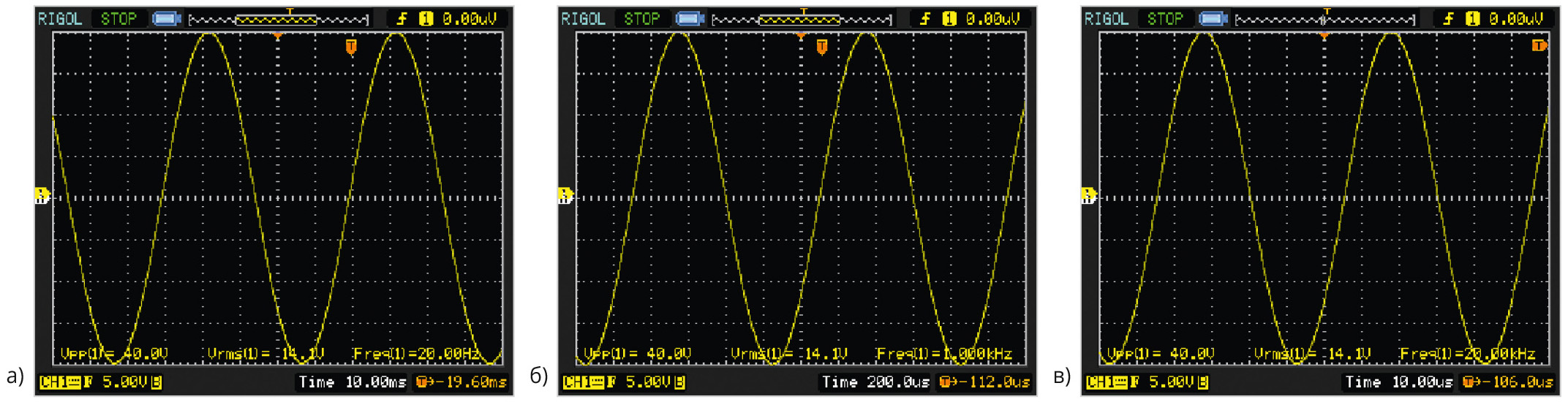Select the Time 200.0us timebase readout

875,382
